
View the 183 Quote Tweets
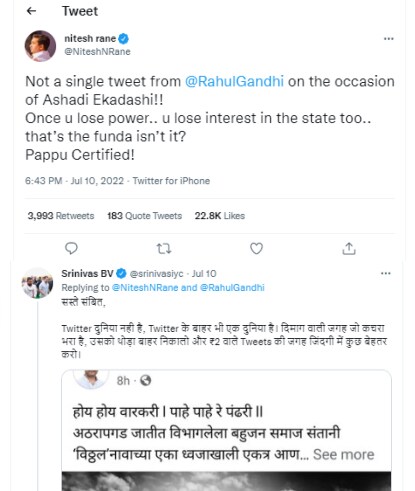[x=145, y=216]
